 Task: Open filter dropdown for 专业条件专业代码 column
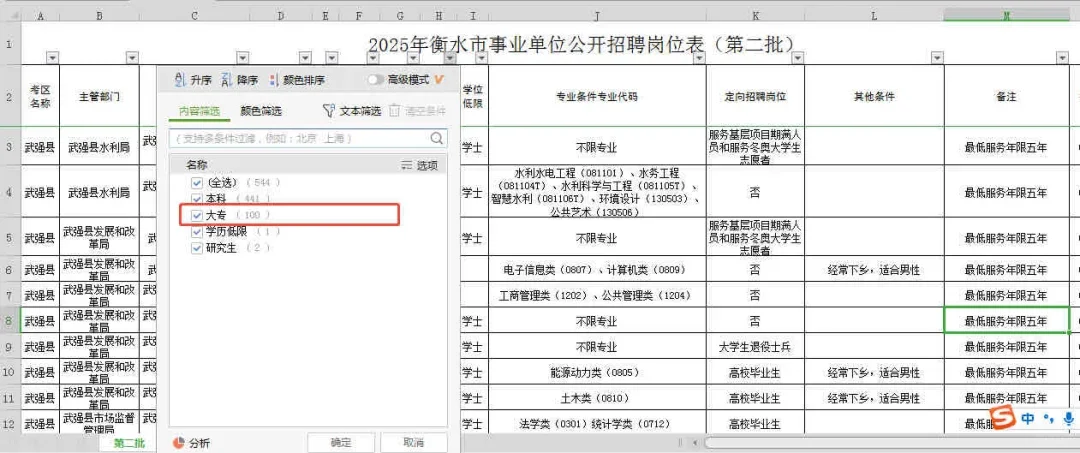(x=698, y=58)
